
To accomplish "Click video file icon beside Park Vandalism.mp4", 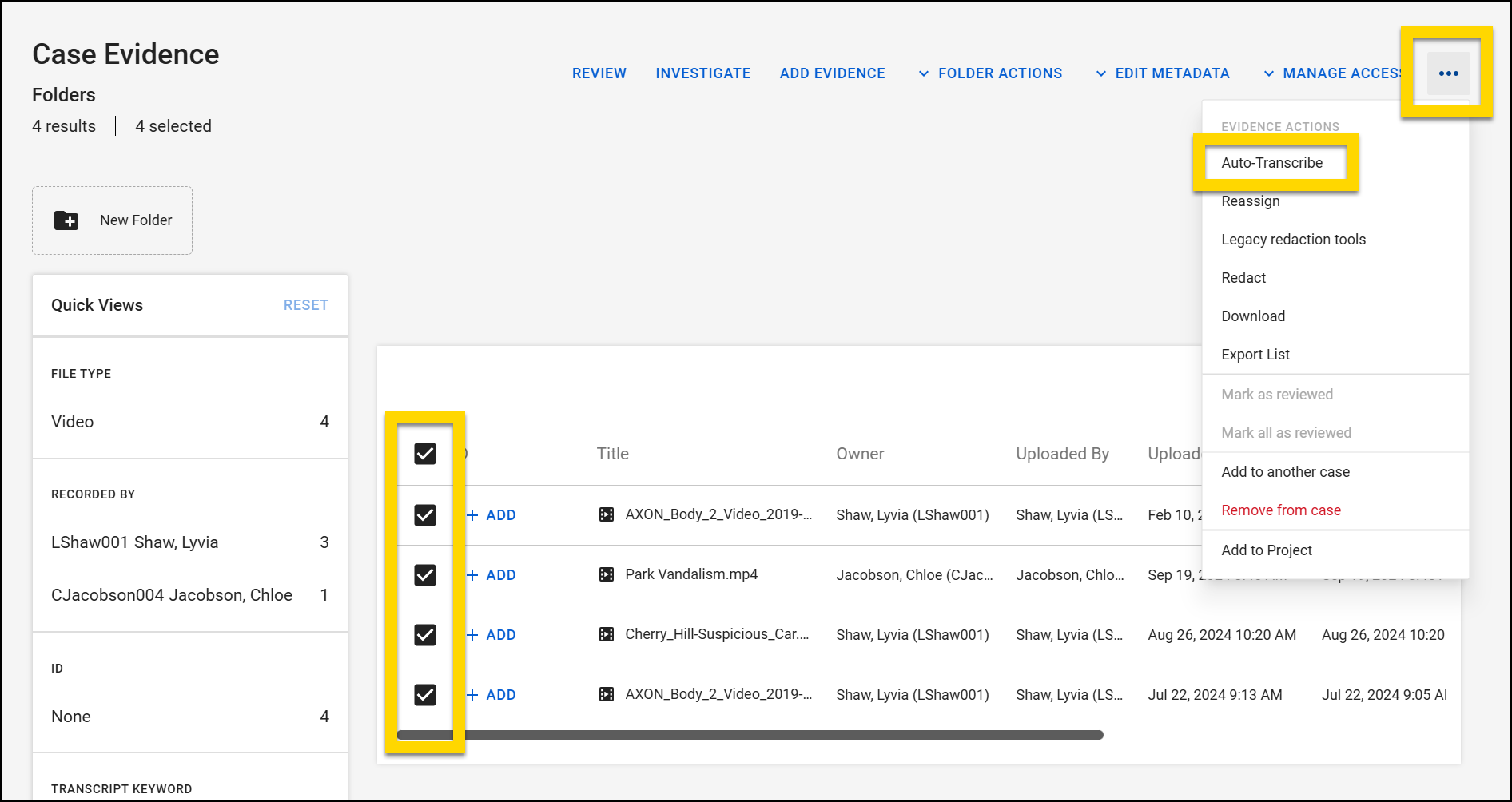I will pos(607,574).
